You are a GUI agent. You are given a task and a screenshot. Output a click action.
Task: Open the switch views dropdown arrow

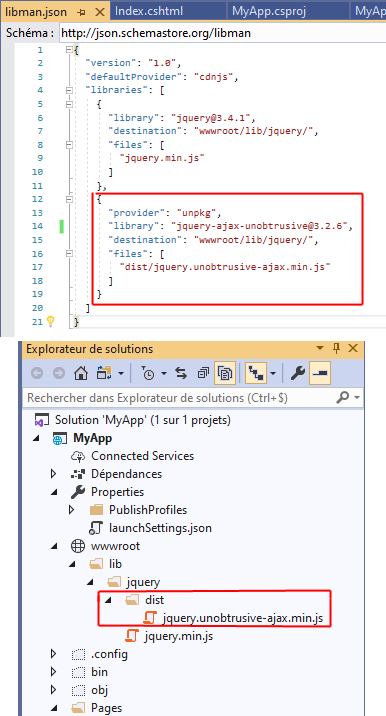[121, 374]
